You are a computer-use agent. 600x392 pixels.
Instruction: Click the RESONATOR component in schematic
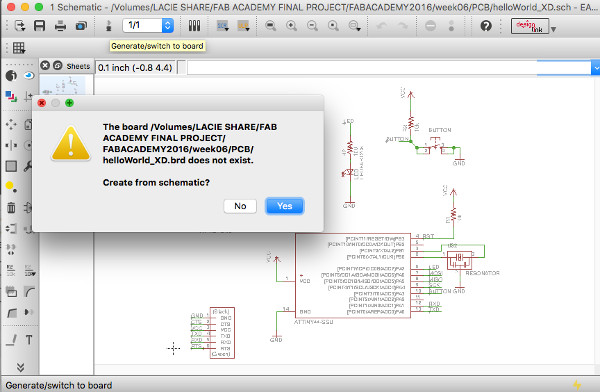(460, 261)
